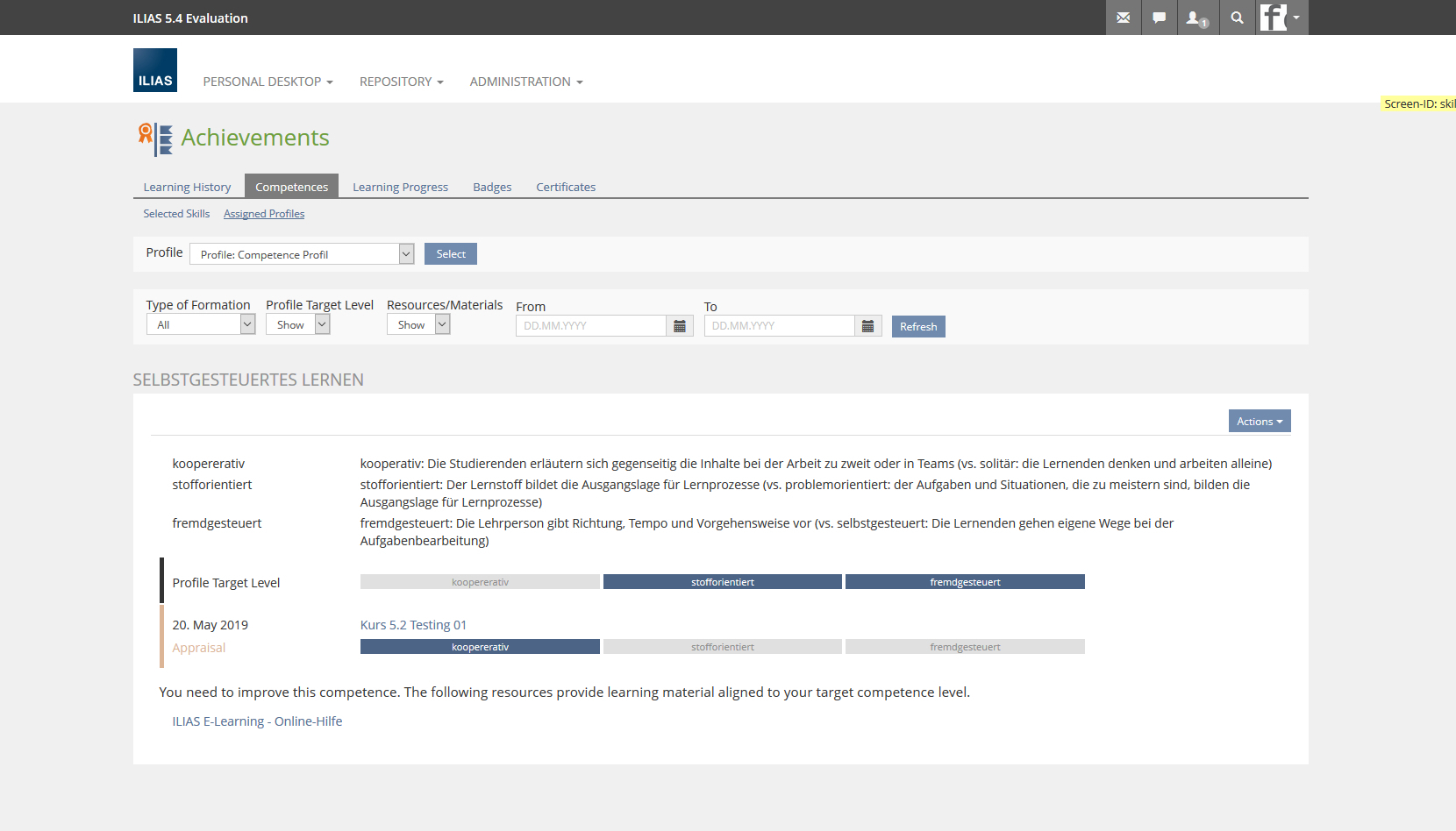
Task: Click the ILIAS logo
Action: coord(155,70)
